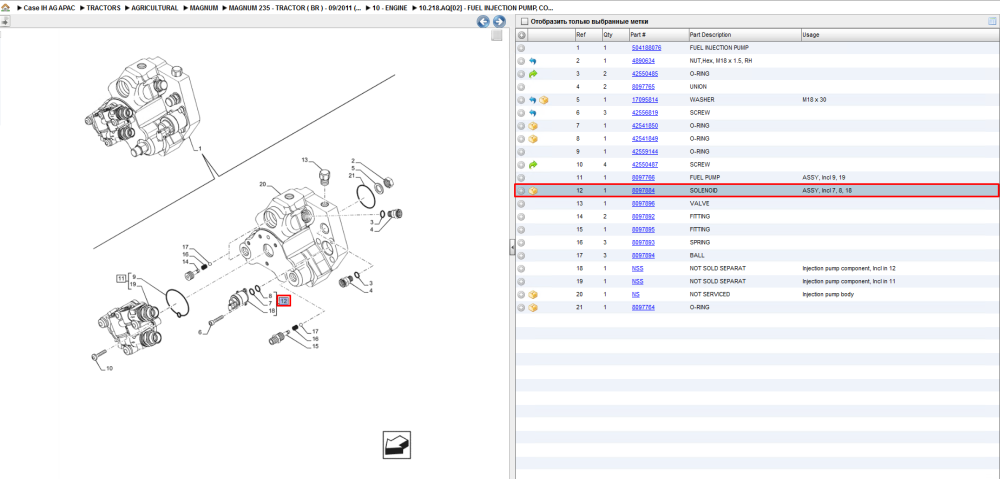The height and width of the screenshot is (479, 1000).
Task: Open part number link 8097765
Action: click(x=643, y=87)
